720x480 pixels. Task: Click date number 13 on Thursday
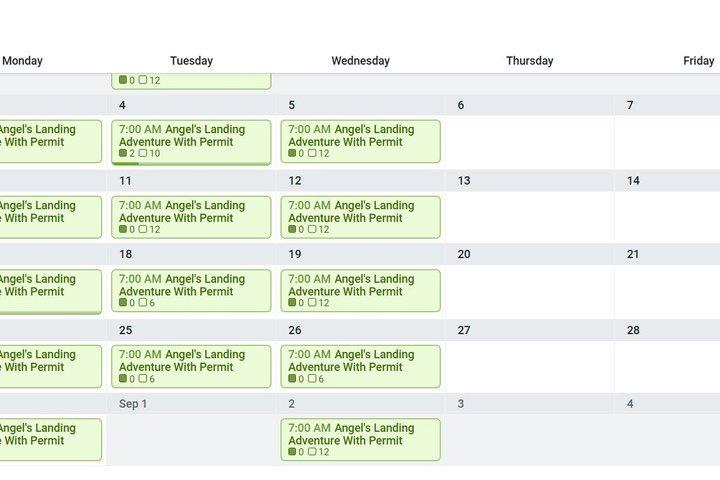pos(464,181)
